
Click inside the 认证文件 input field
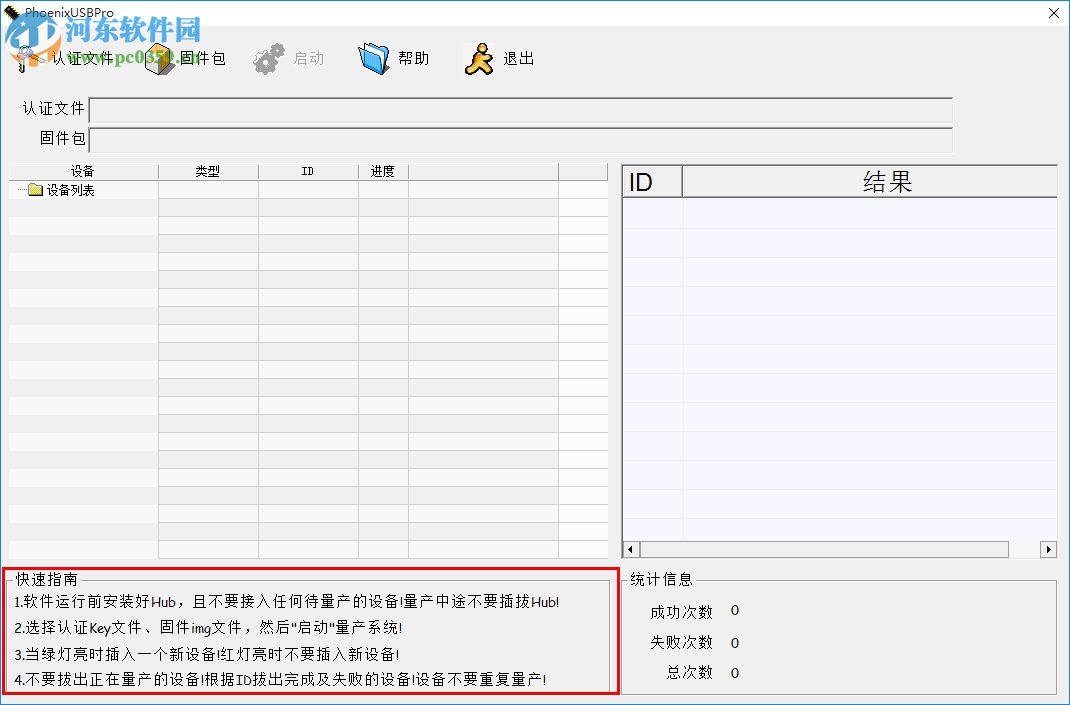tap(520, 111)
